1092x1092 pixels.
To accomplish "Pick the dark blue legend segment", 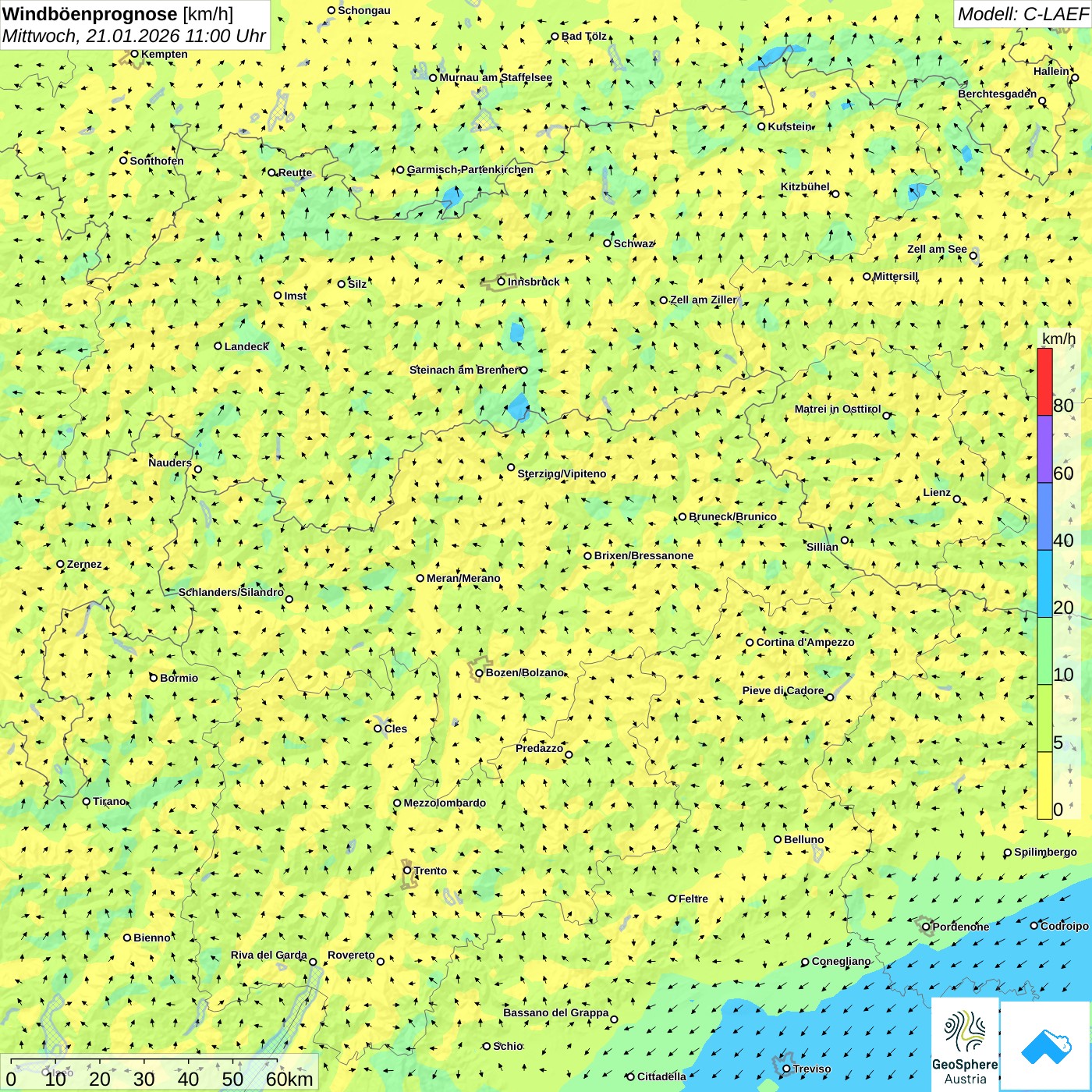I will tap(1044, 516).
